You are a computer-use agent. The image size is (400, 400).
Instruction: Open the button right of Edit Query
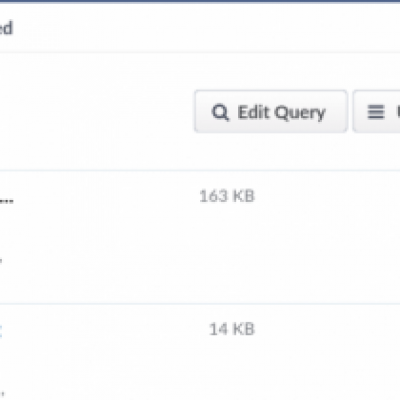(376, 111)
